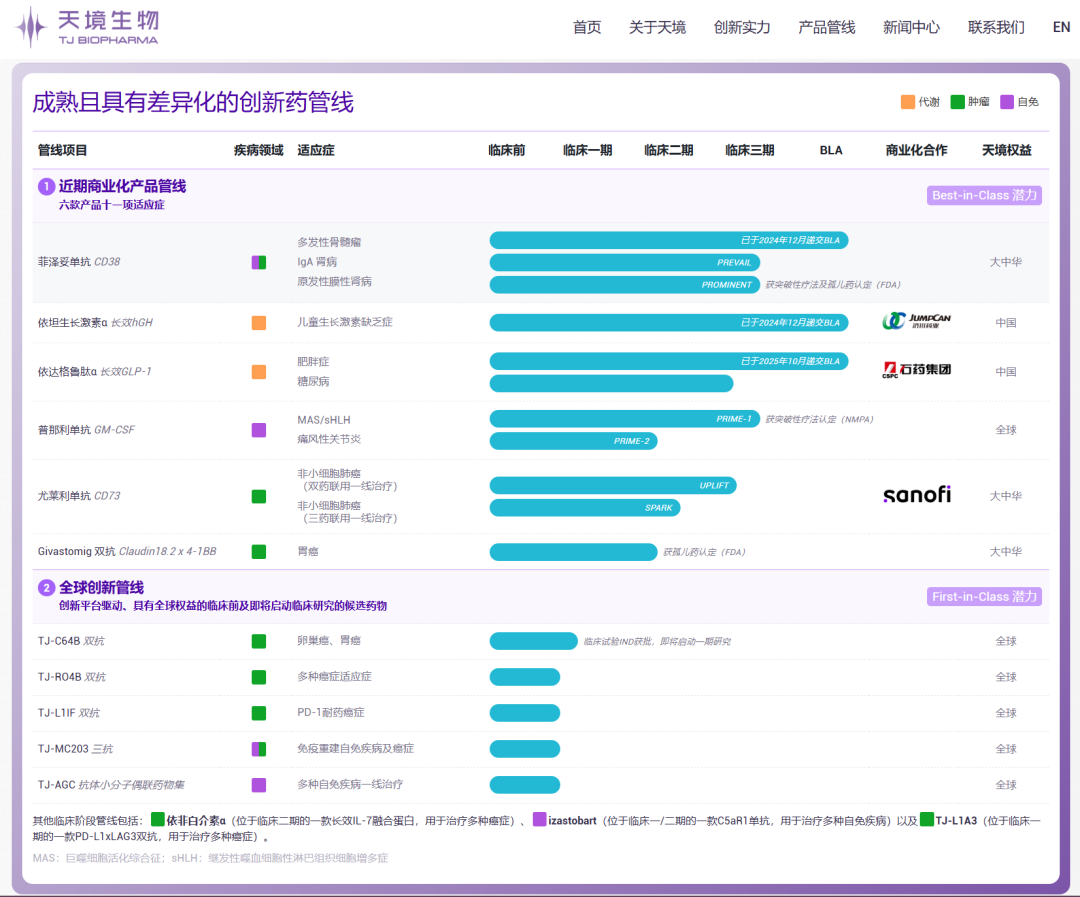Click section number 2 circle badge
This screenshot has width=1080, height=897.
point(46,588)
